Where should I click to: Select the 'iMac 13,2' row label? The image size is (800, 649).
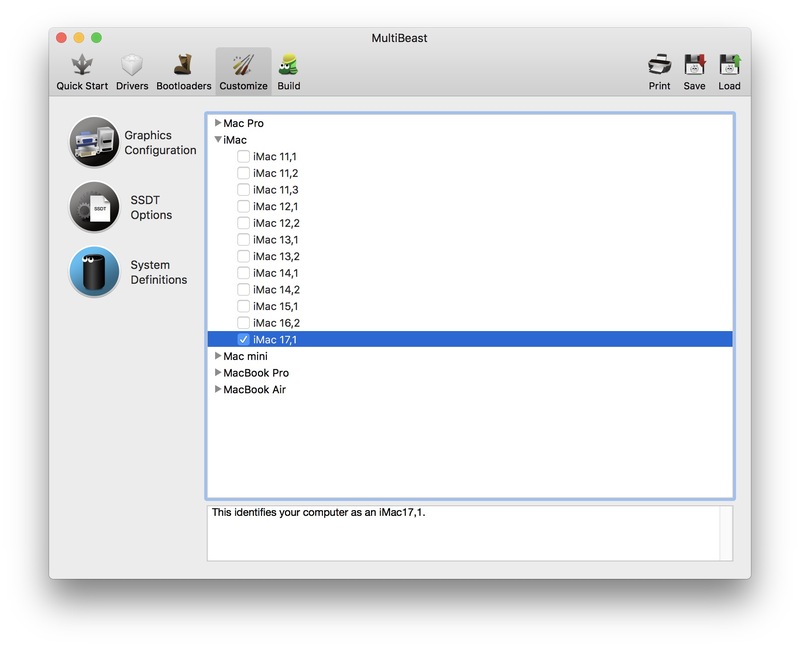[277, 256]
